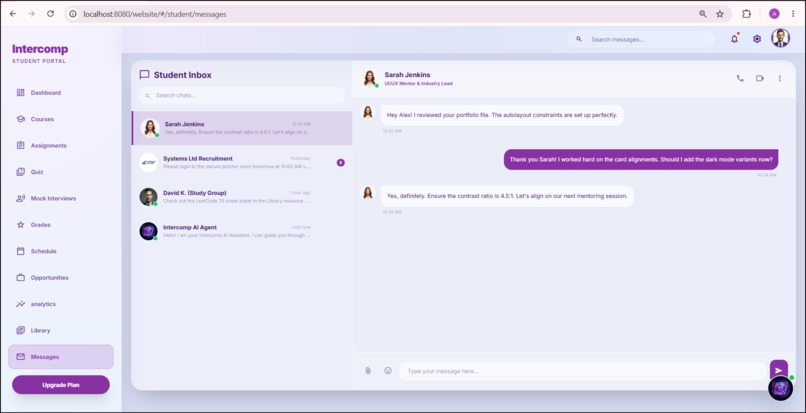Click the Dashboard grid icon
The image size is (806, 413).
21,93
